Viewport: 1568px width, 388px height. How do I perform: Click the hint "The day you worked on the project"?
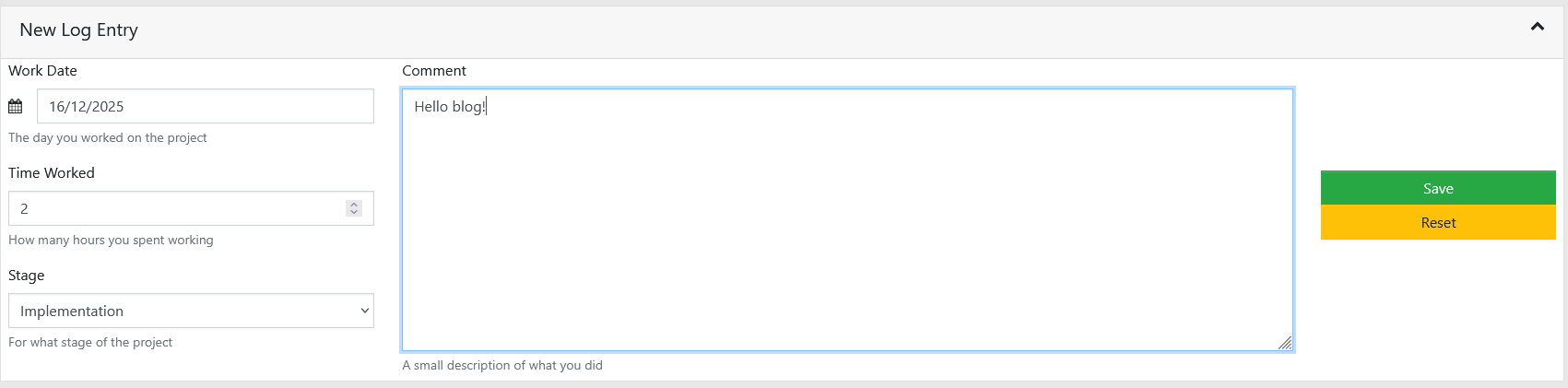[107, 137]
